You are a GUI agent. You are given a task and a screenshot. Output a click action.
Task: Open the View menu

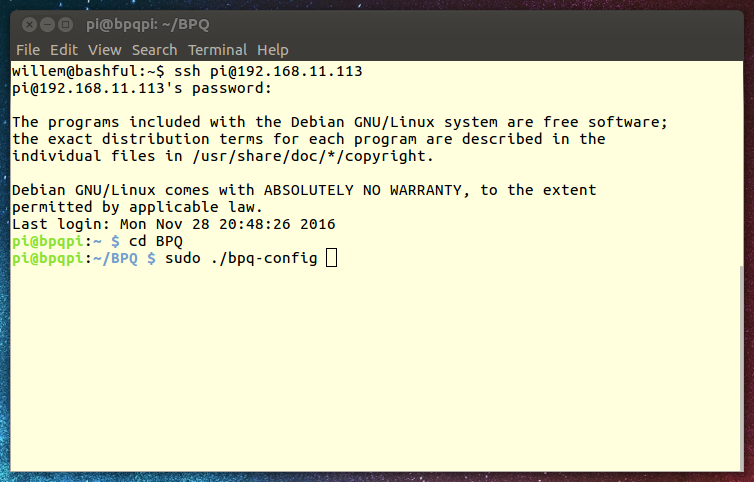click(104, 50)
